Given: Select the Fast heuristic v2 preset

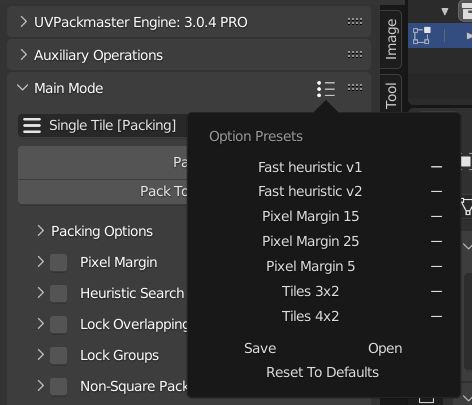Looking at the screenshot, I should 310,191.
